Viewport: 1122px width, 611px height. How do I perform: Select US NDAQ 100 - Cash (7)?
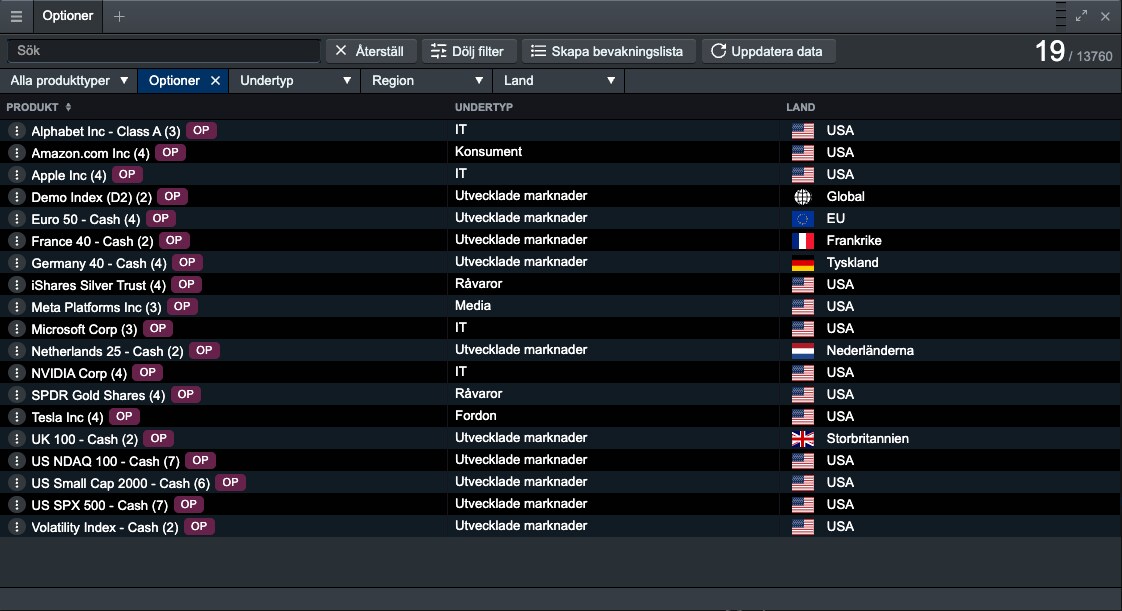(105, 461)
